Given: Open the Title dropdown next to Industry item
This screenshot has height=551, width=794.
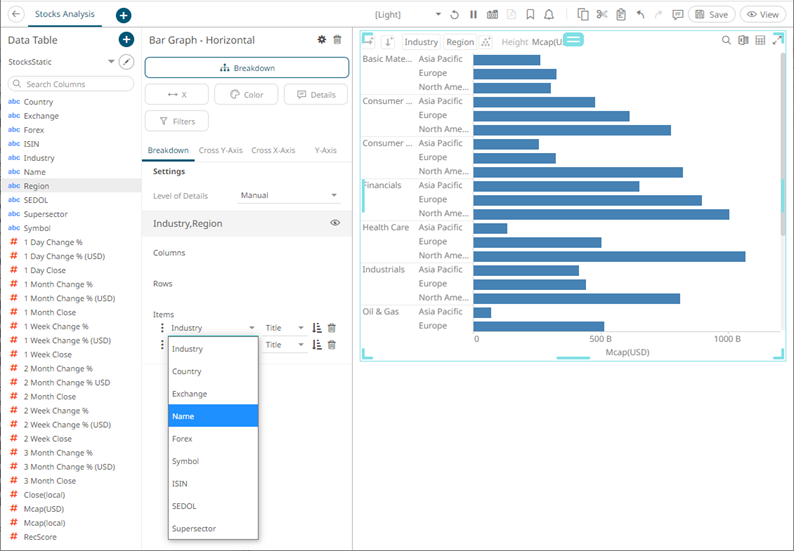Looking at the screenshot, I should click(x=286, y=328).
